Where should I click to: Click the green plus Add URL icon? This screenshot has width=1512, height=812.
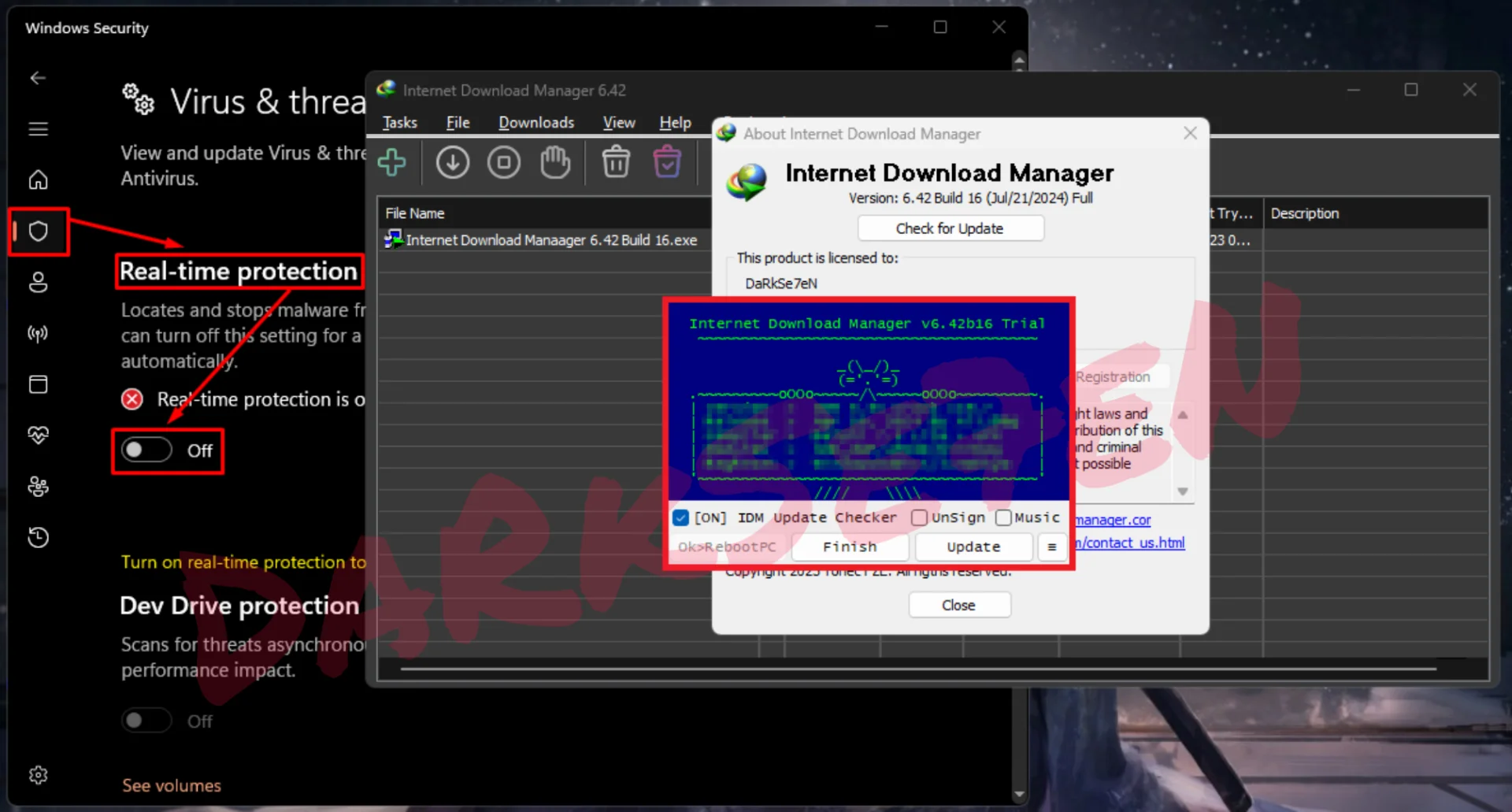391,162
